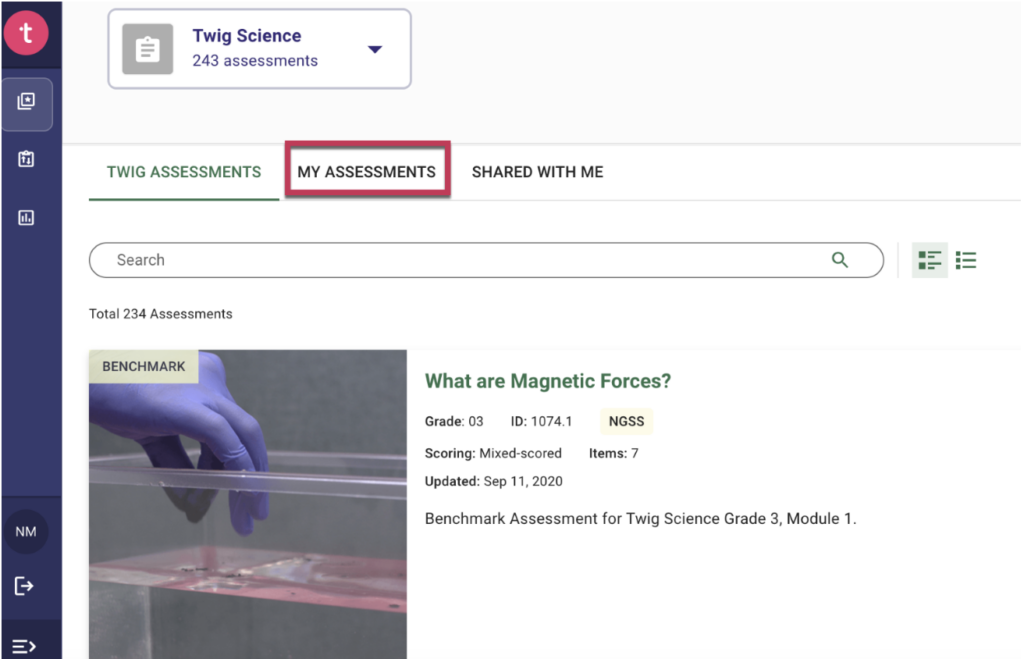Switch to detailed card view
This screenshot has width=1024, height=659.
[x=929, y=261]
